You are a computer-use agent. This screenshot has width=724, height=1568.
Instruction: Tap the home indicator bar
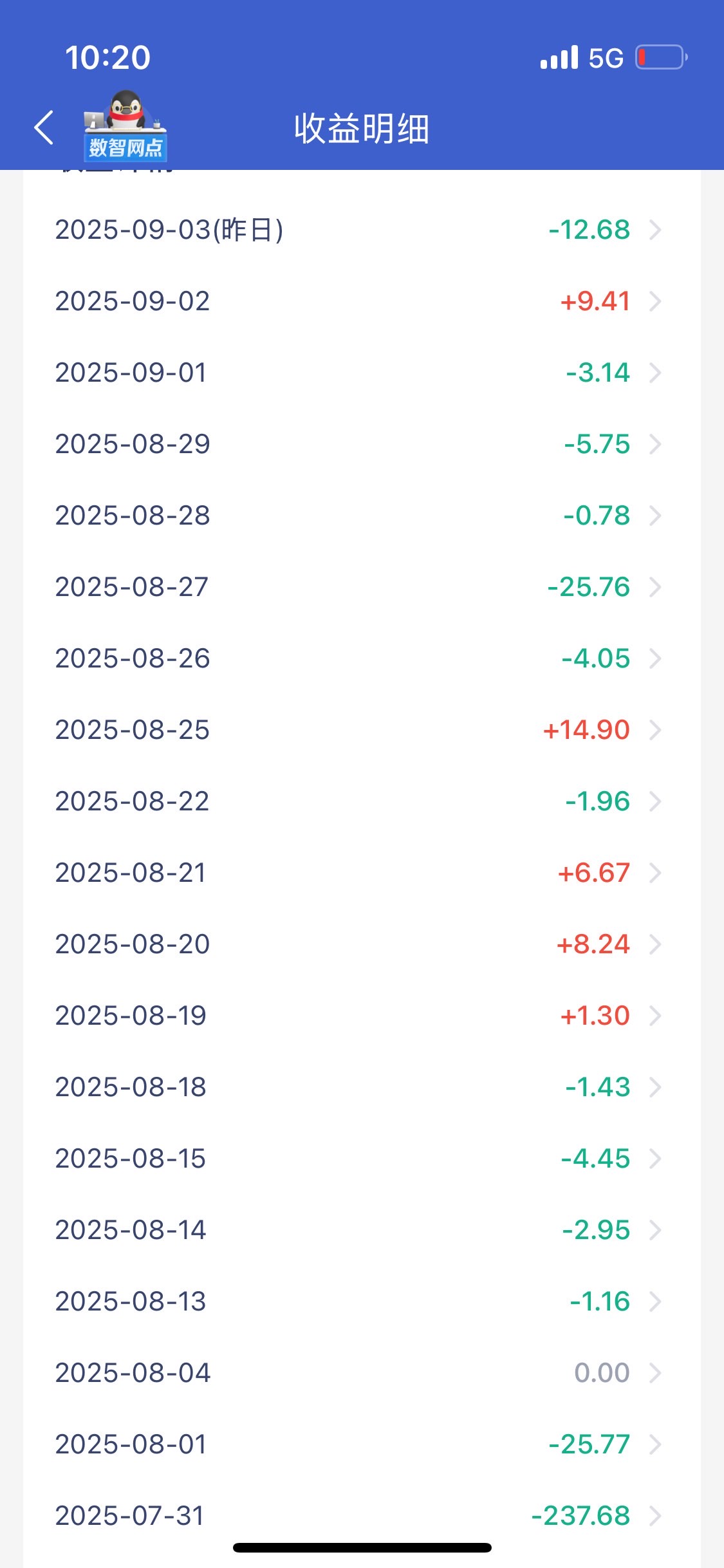click(x=362, y=1547)
